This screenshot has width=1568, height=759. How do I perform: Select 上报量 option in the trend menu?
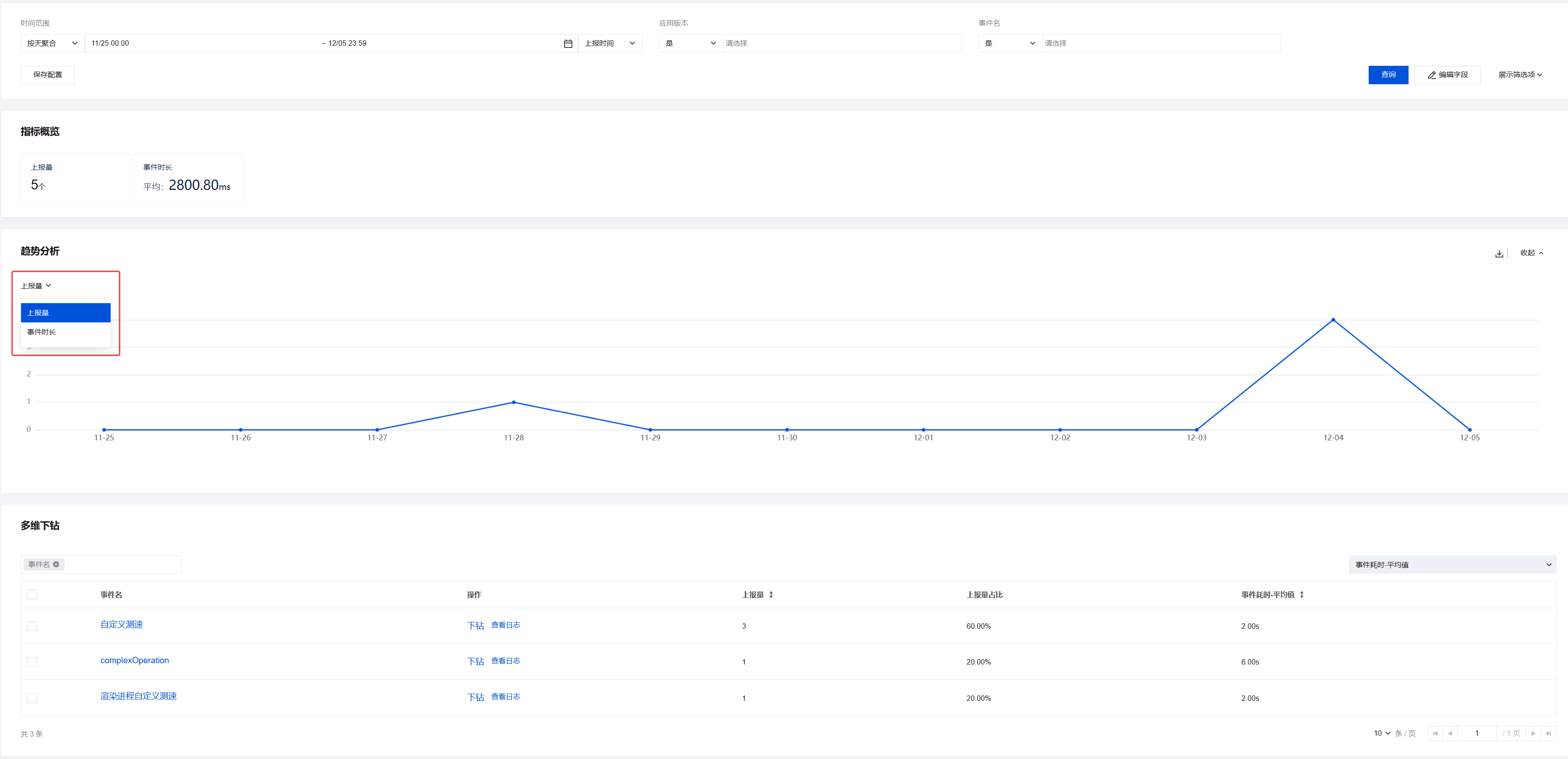65,313
